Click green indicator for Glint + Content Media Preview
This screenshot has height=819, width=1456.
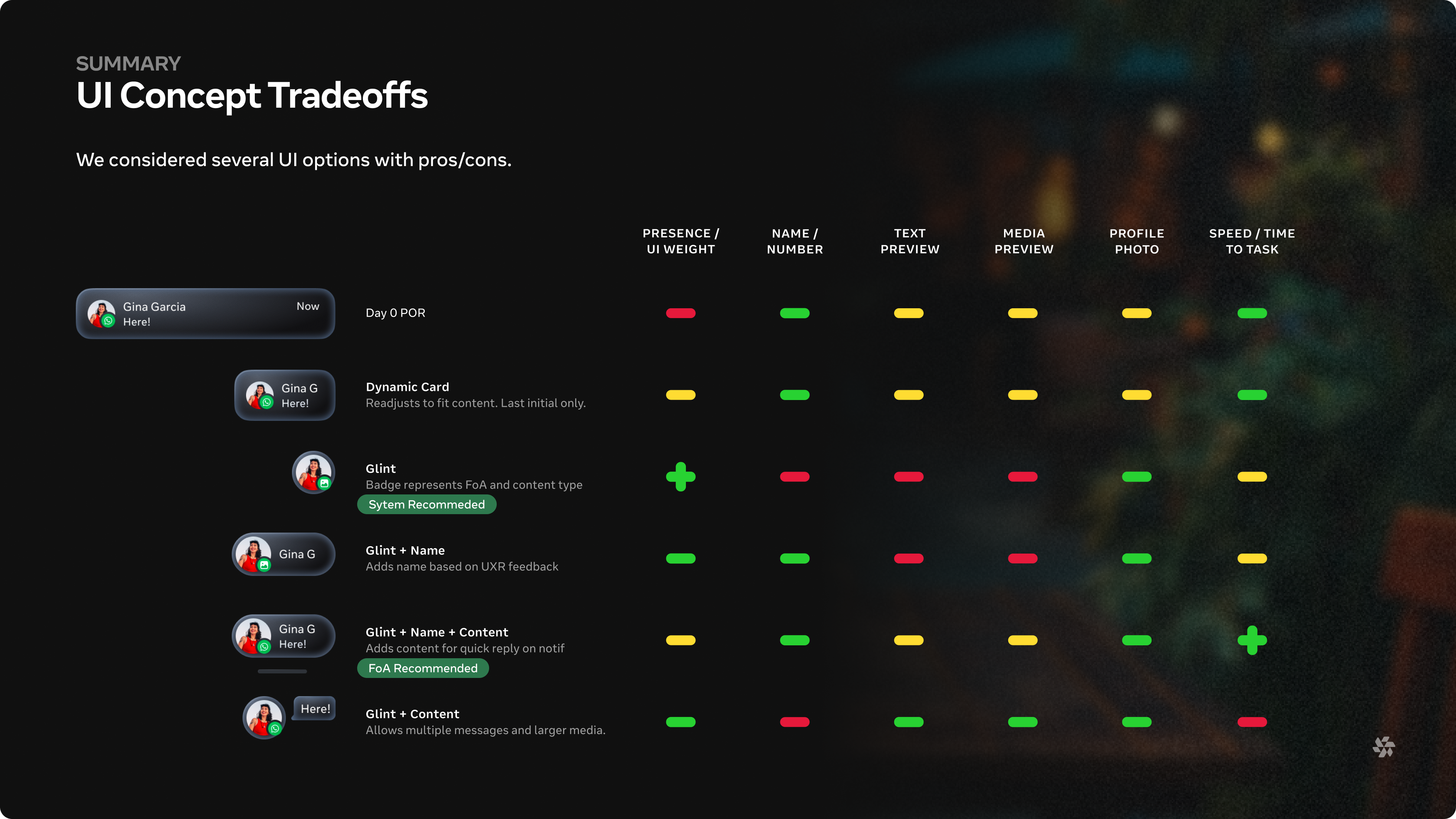(x=1023, y=722)
